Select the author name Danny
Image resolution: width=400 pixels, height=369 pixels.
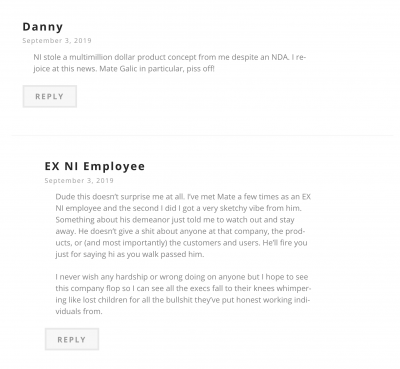tap(43, 27)
